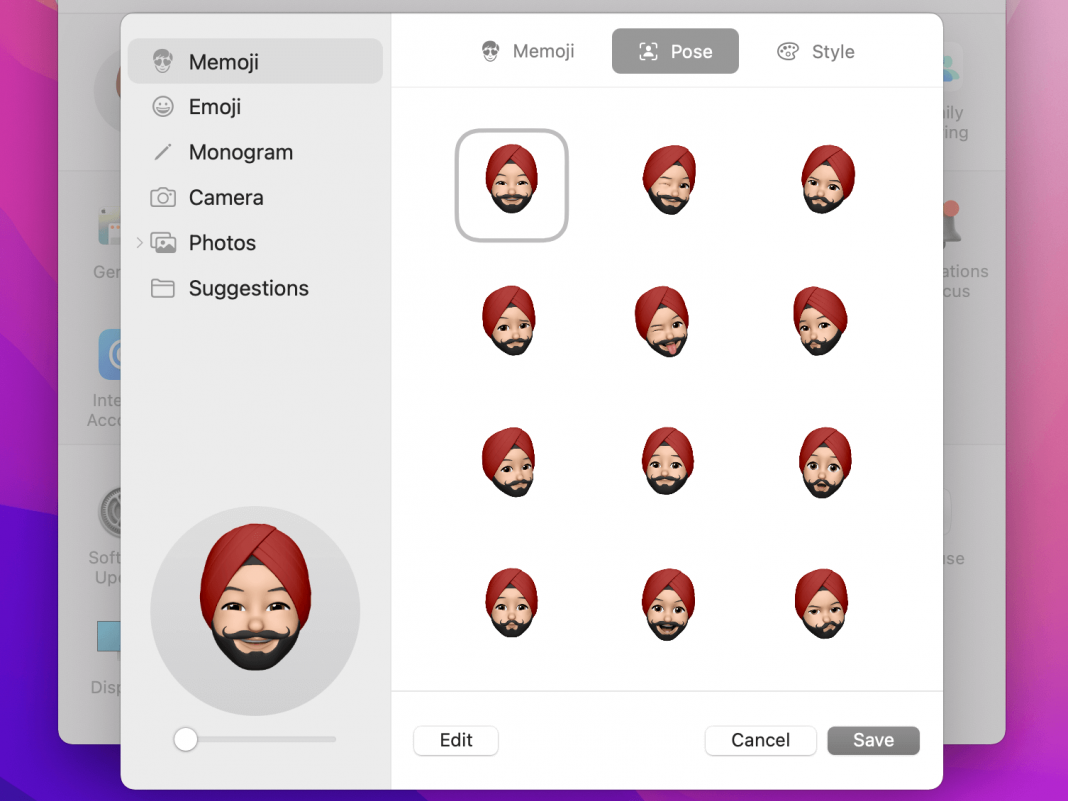Open the Emoji smiley icon in sidebar

point(163,107)
